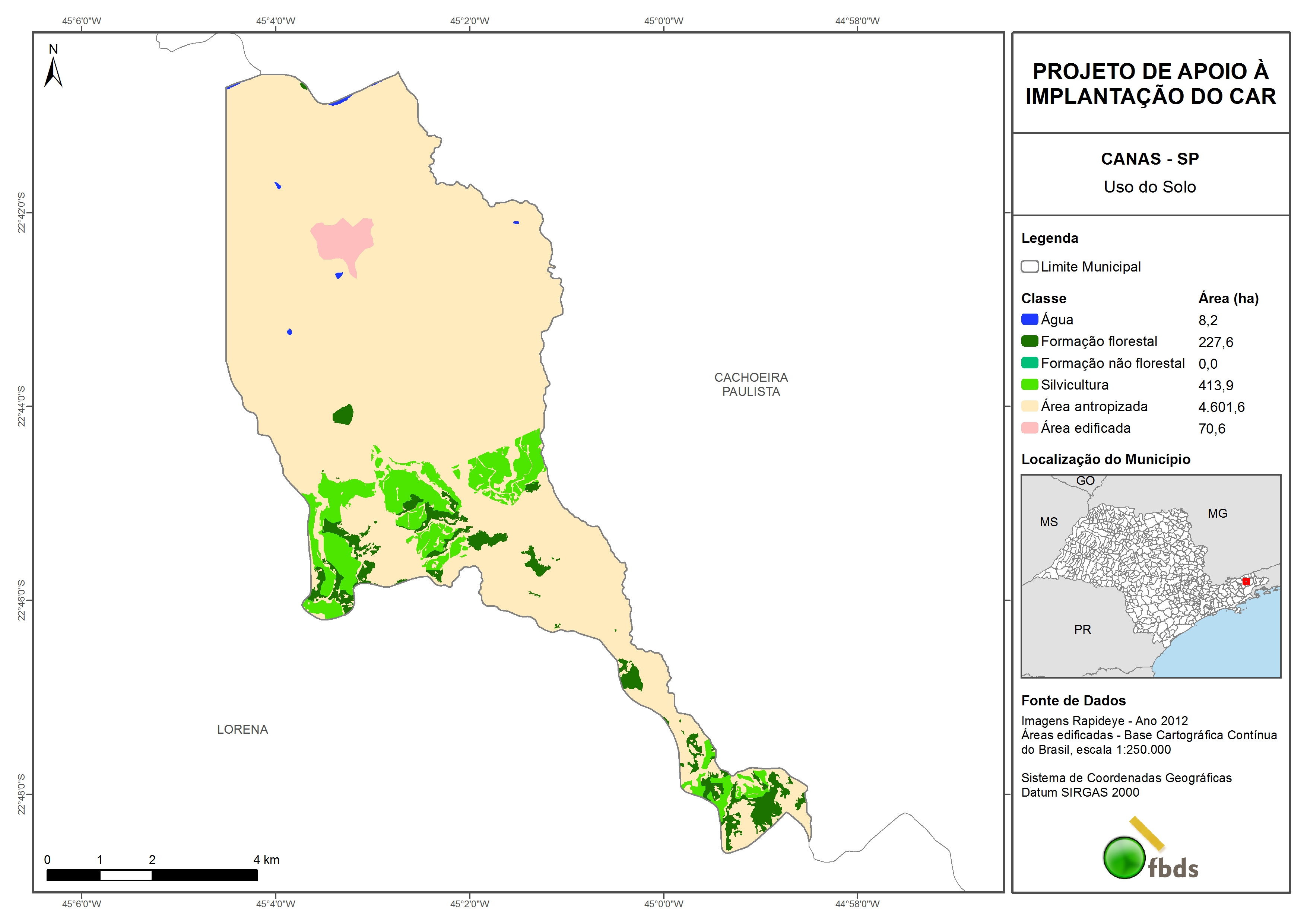Image resolution: width=1307 pixels, height=924 pixels.
Task: Click the map scale bar
Action: click(x=152, y=875)
